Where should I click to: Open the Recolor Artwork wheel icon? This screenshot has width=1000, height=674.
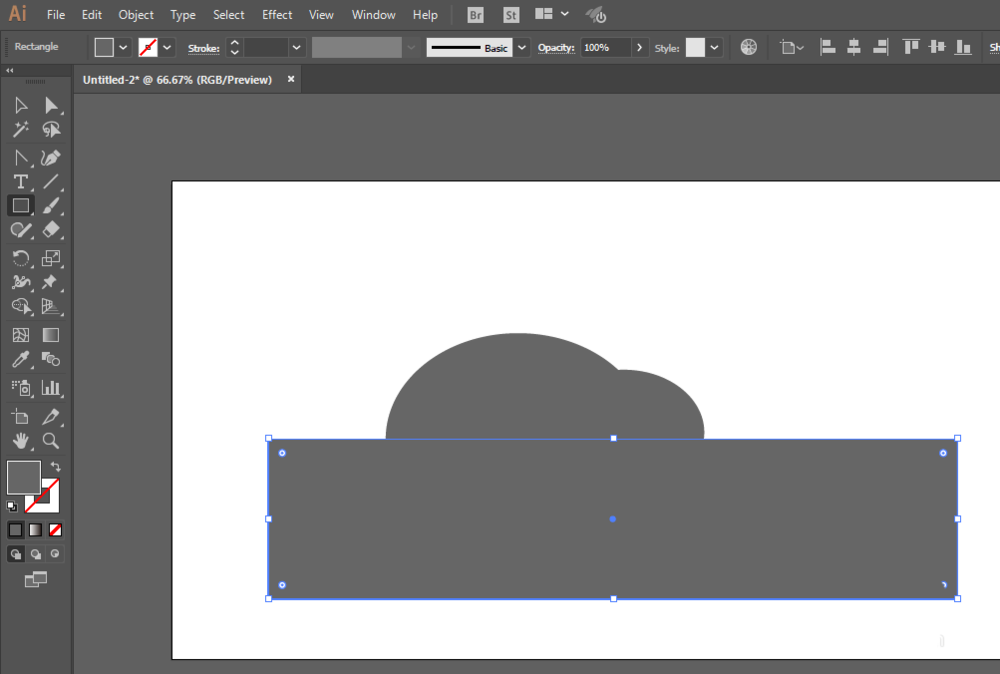(x=749, y=47)
